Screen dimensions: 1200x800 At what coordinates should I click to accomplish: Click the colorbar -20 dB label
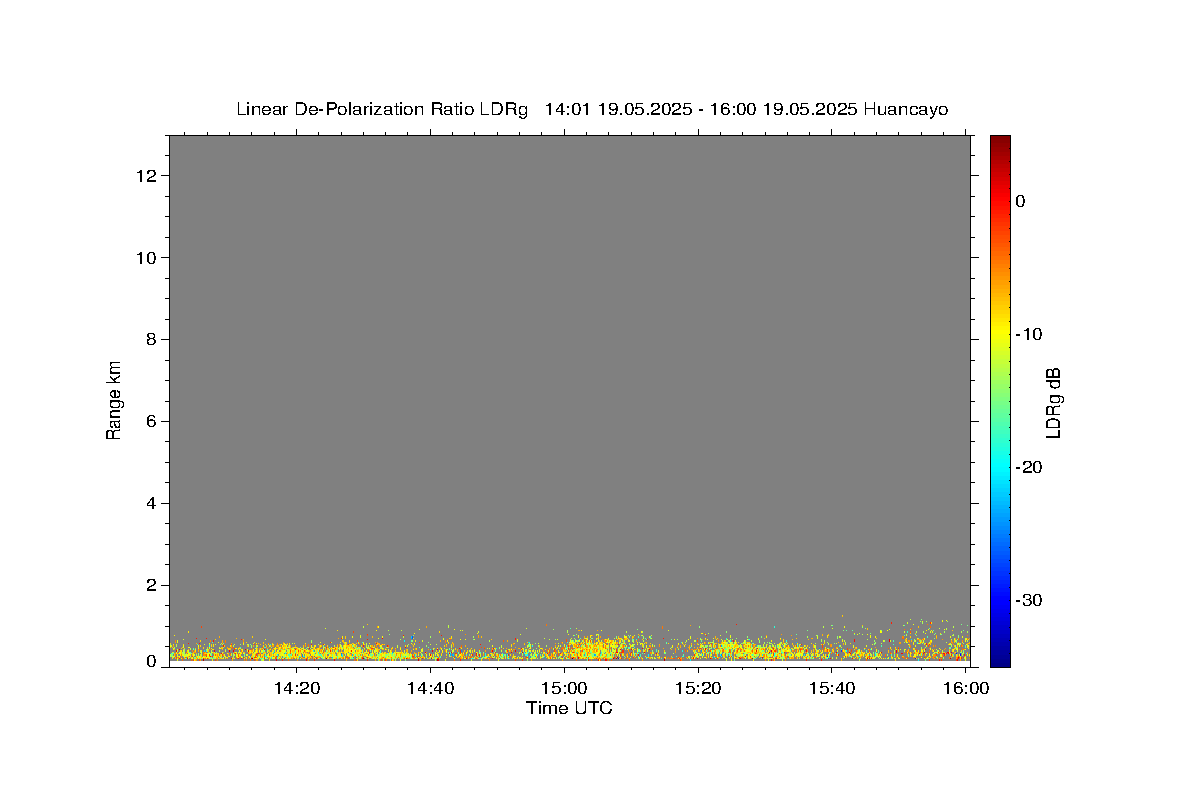point(1030,467)
